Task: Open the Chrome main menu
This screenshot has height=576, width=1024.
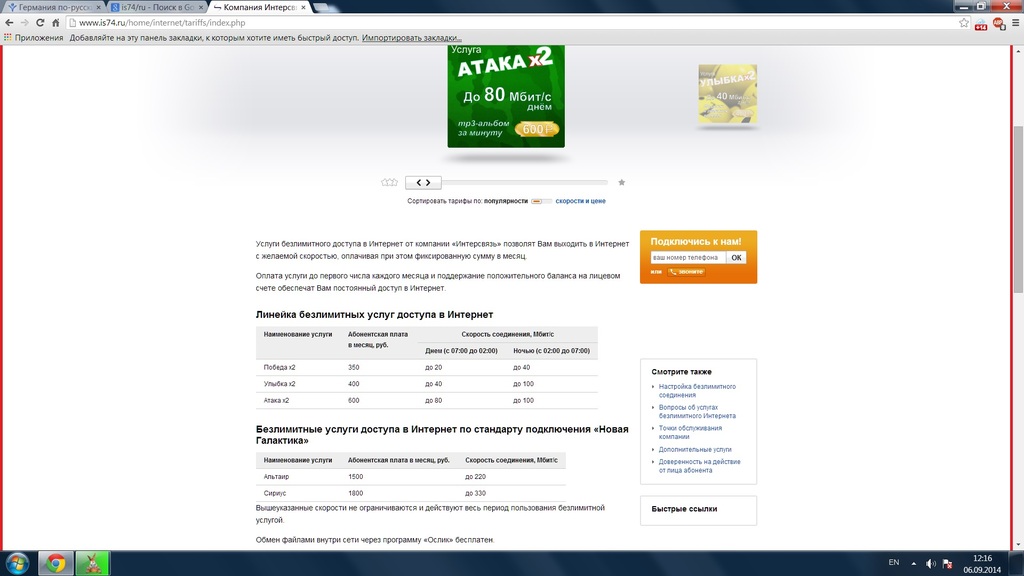Action: pos(1016,23)
